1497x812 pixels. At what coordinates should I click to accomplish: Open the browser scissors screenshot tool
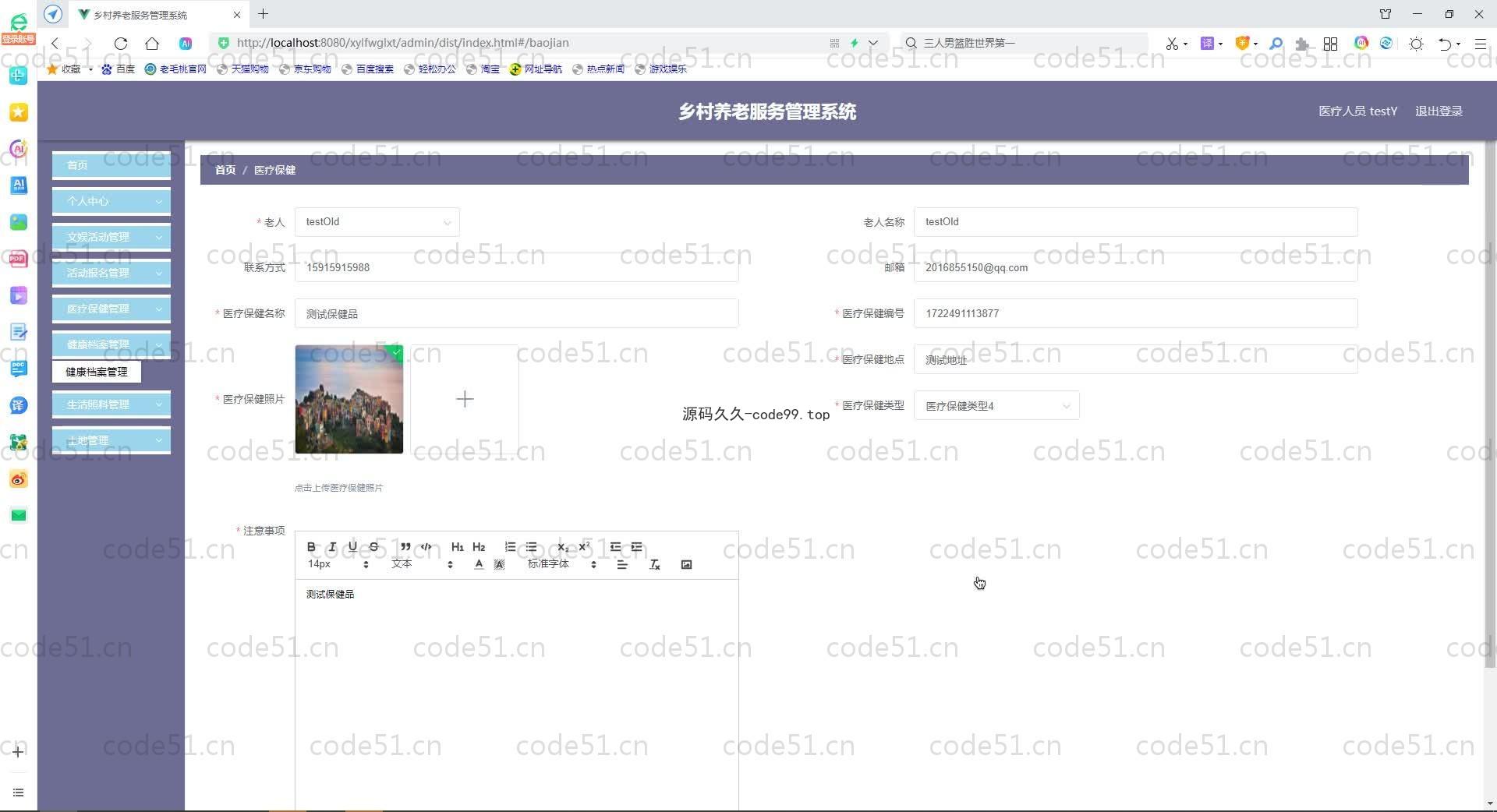point(1172,44)
